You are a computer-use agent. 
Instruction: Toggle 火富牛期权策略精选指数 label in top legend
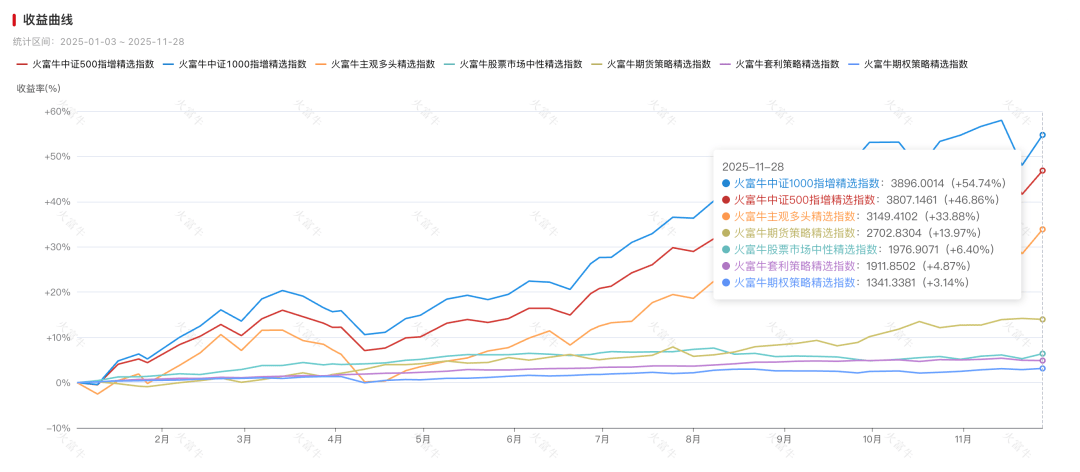click(x=916, y=63)
